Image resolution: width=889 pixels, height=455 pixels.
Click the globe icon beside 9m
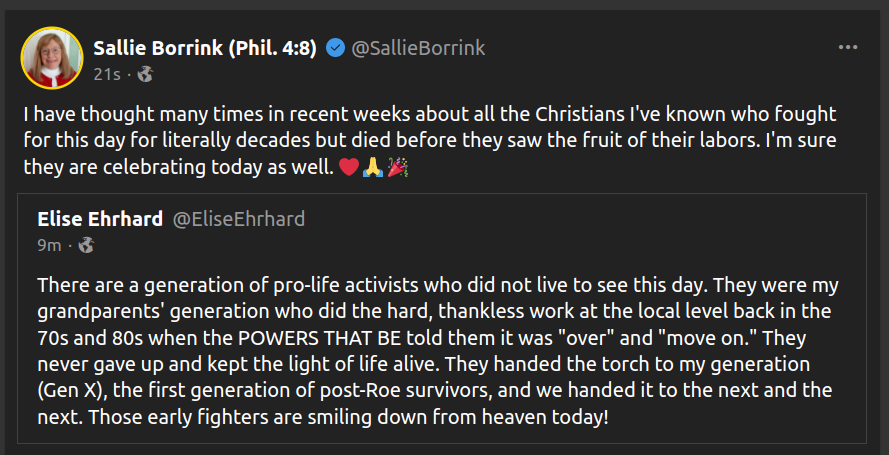86,245
